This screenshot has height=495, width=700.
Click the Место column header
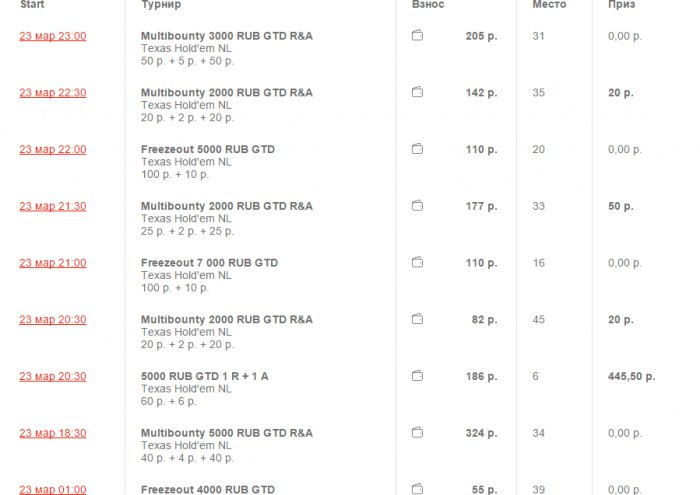(549, 5)
